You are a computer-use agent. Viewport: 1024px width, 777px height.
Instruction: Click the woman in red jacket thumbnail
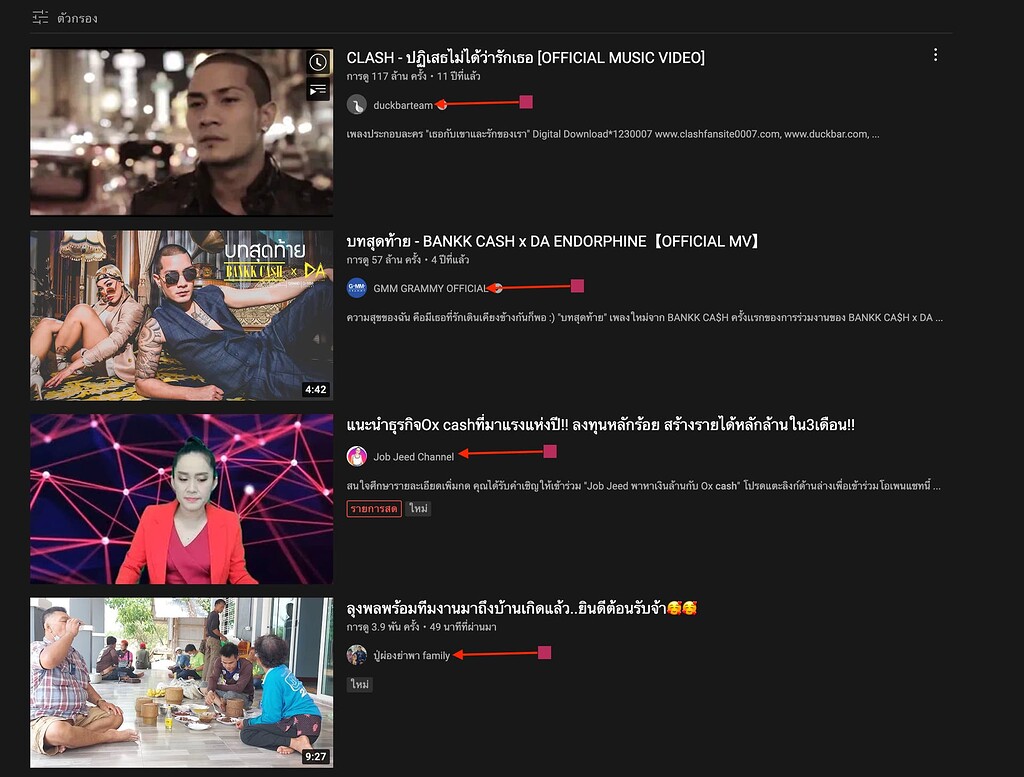pos(182,499)
